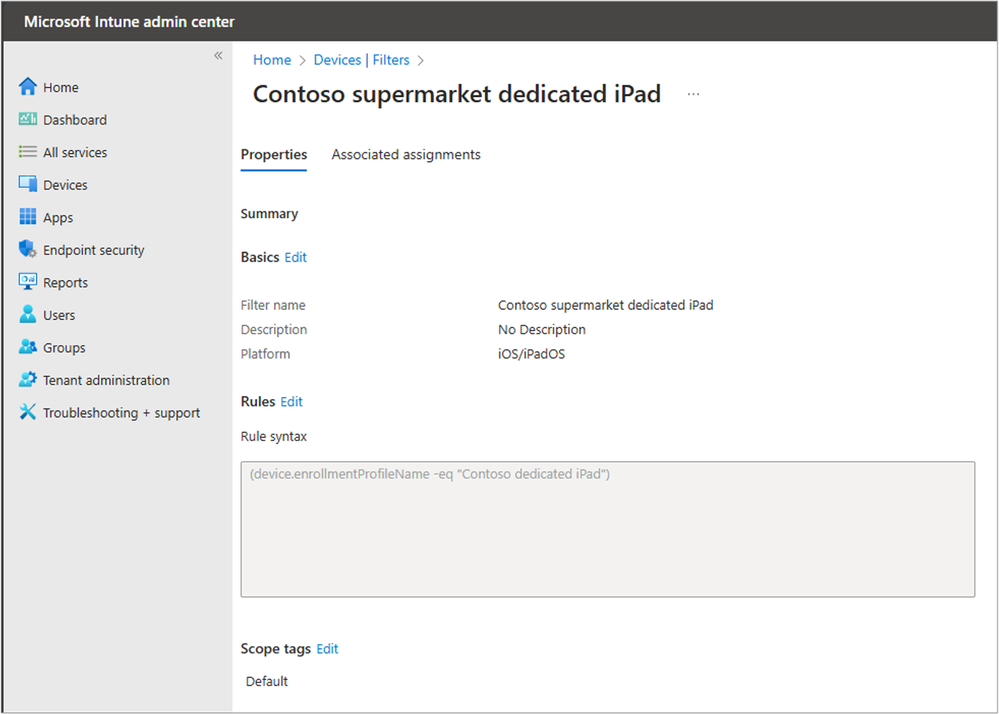This screenshot has width=999, height=714.
Task: Open the Apps grid icon
Action: click(28, 217)
